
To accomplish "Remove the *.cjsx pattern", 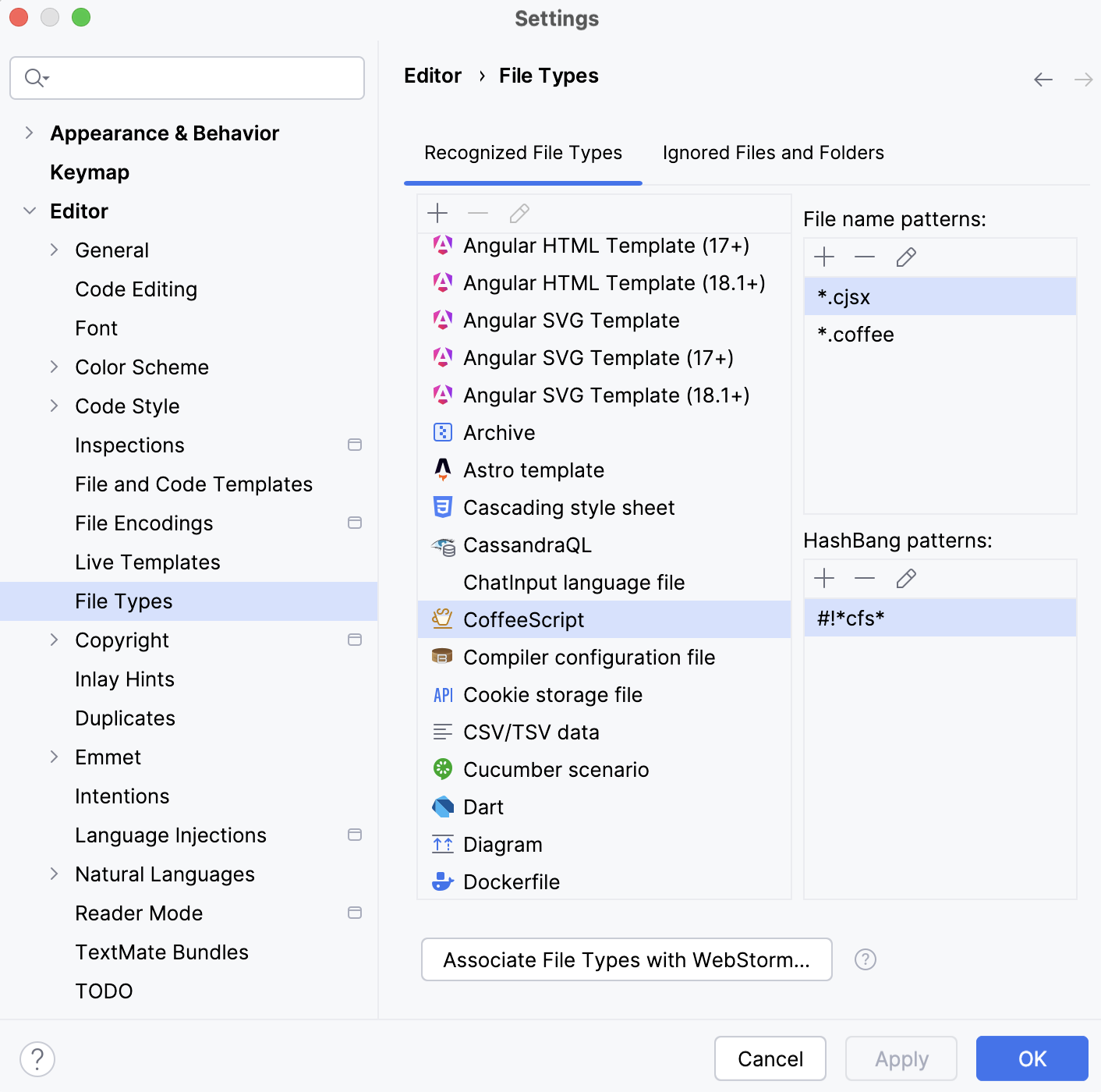I will 865,257.
